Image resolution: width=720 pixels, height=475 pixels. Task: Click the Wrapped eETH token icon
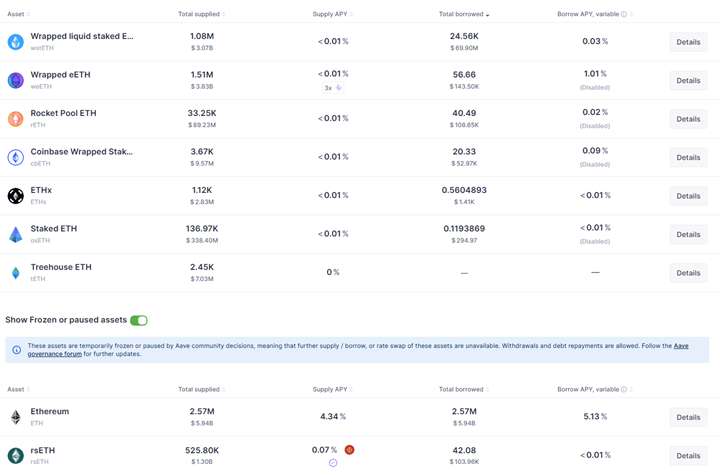click(16, 80)
